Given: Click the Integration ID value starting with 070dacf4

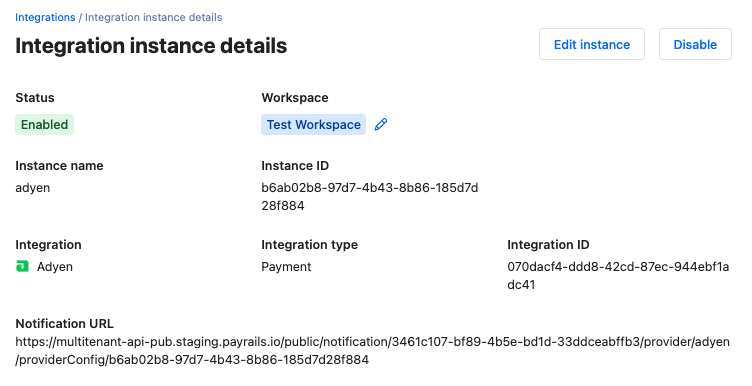Looking at the screenshot, I should point(618,276).
